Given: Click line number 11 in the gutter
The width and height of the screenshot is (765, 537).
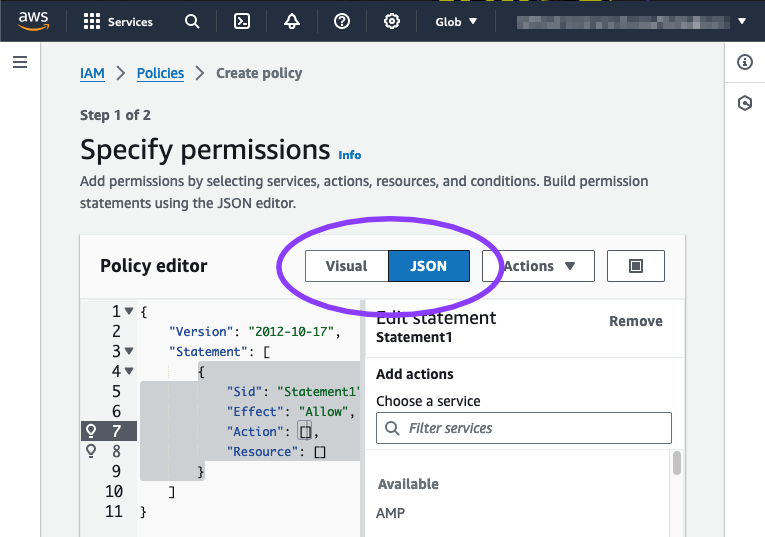Looking at the screenshot, I should click(114, 511).
